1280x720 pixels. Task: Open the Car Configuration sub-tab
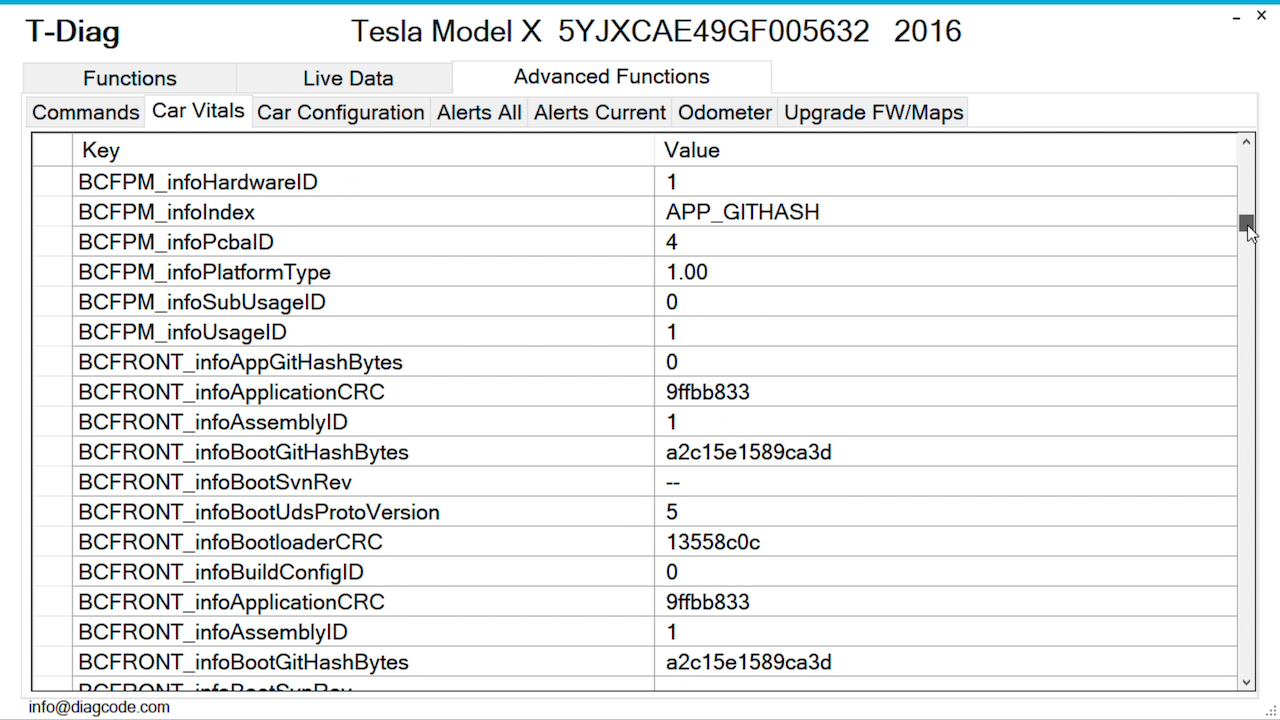[x=341, y=112]
